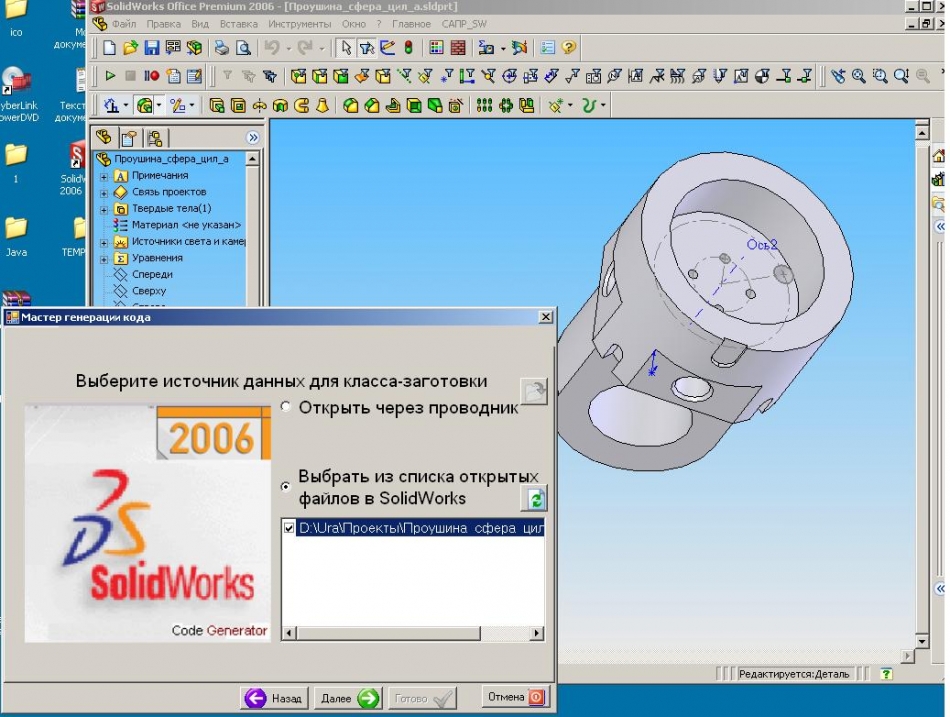Click the Zoom to Fit magnifier icon
The height and width of the screenshot is (717, 950).
[x=858, y=74]
